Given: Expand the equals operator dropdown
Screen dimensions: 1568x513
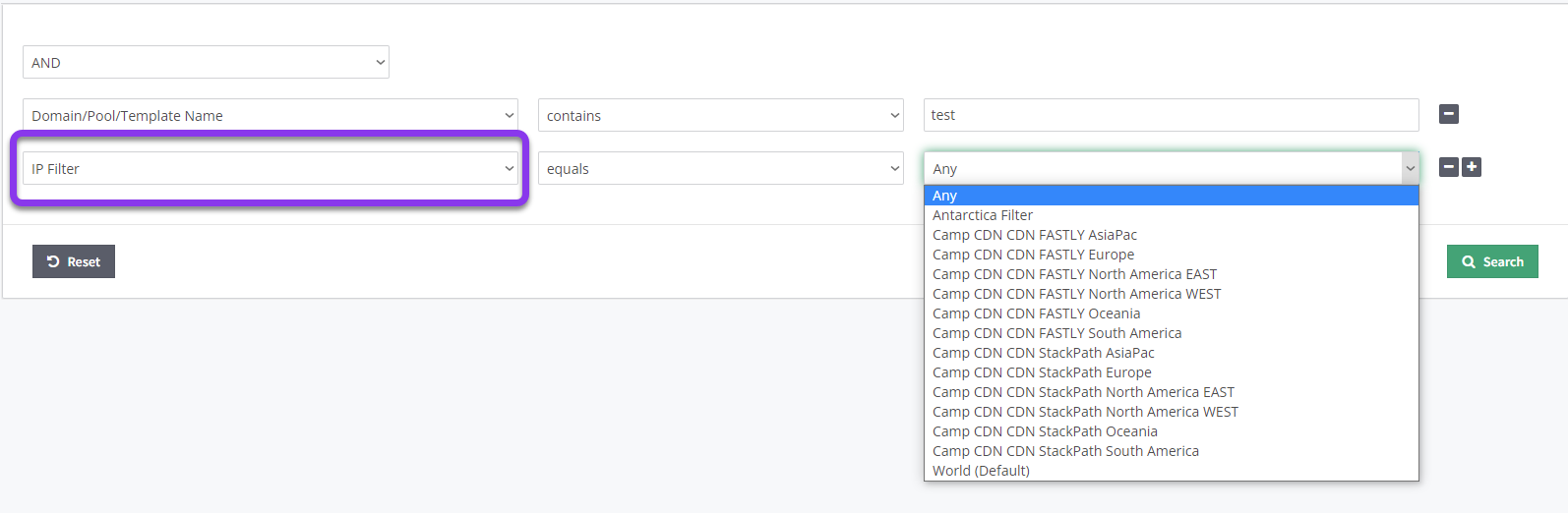Looking at the screenshot, I should click(x=721, y=168).
